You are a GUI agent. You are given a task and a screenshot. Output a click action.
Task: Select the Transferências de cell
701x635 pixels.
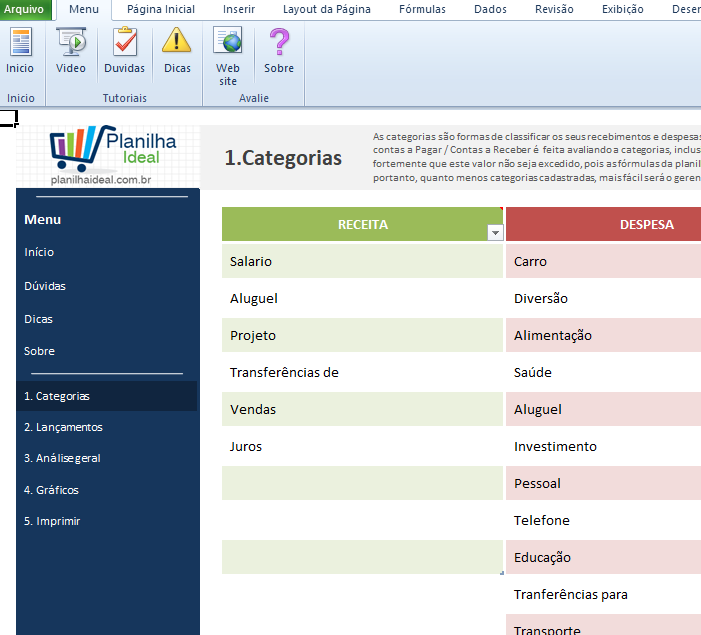362,373
